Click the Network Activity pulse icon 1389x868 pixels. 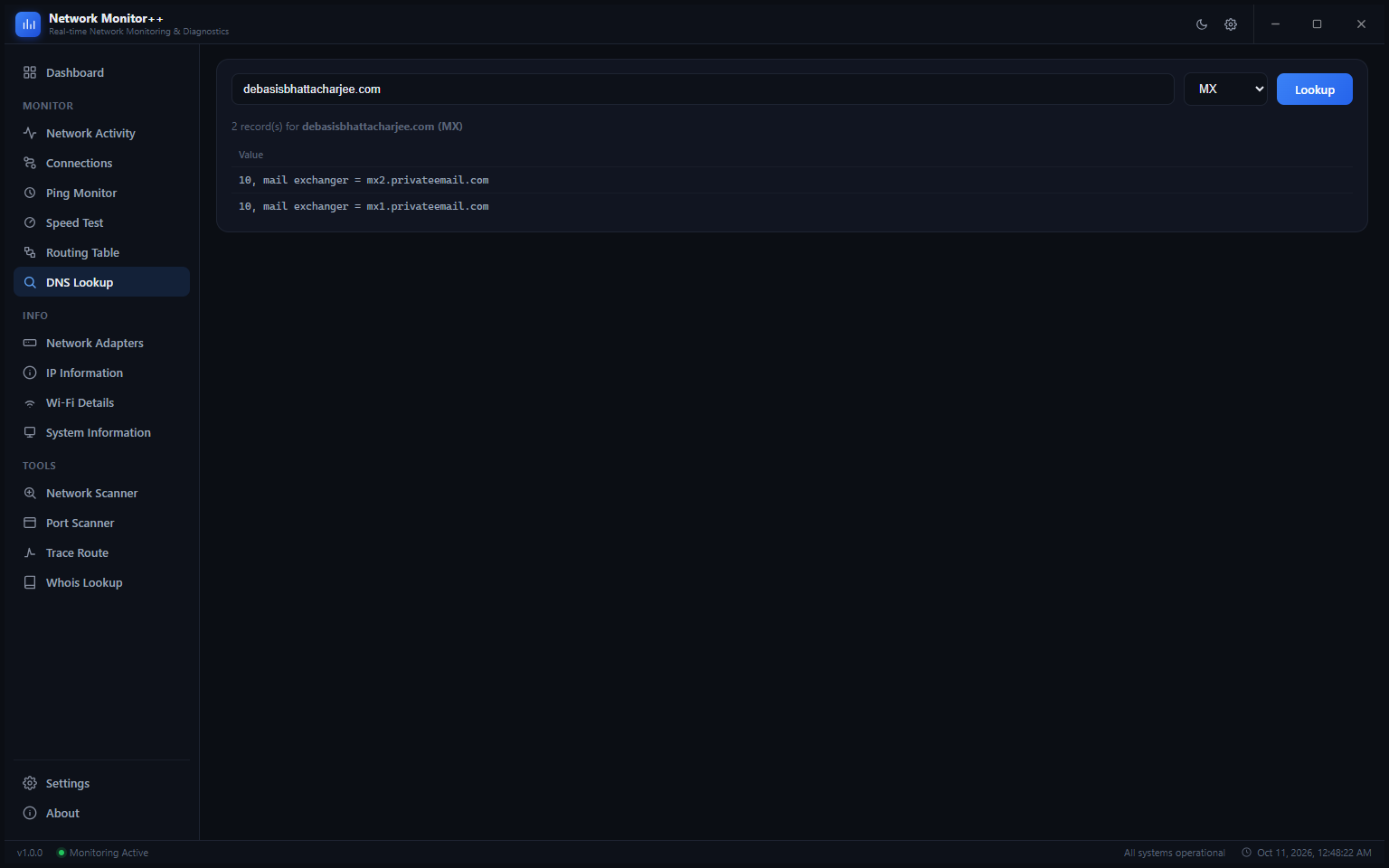[30, 133]
